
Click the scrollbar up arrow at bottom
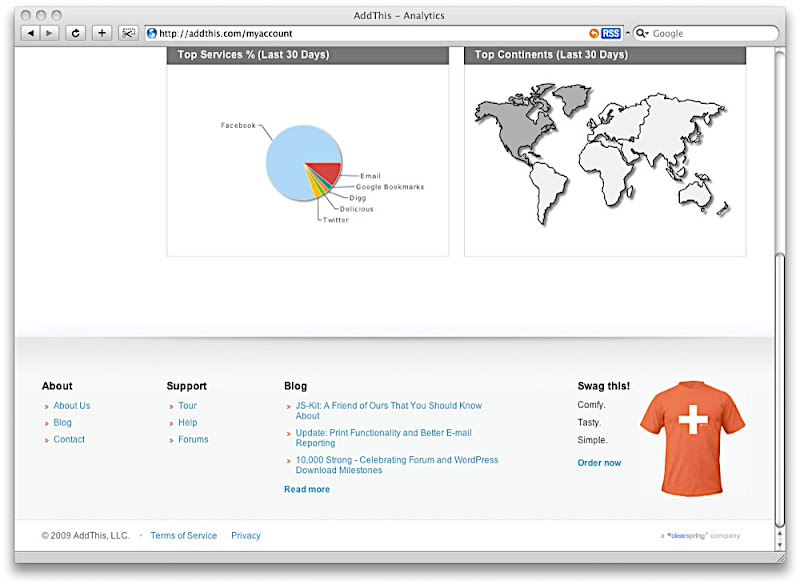[779, 533]
